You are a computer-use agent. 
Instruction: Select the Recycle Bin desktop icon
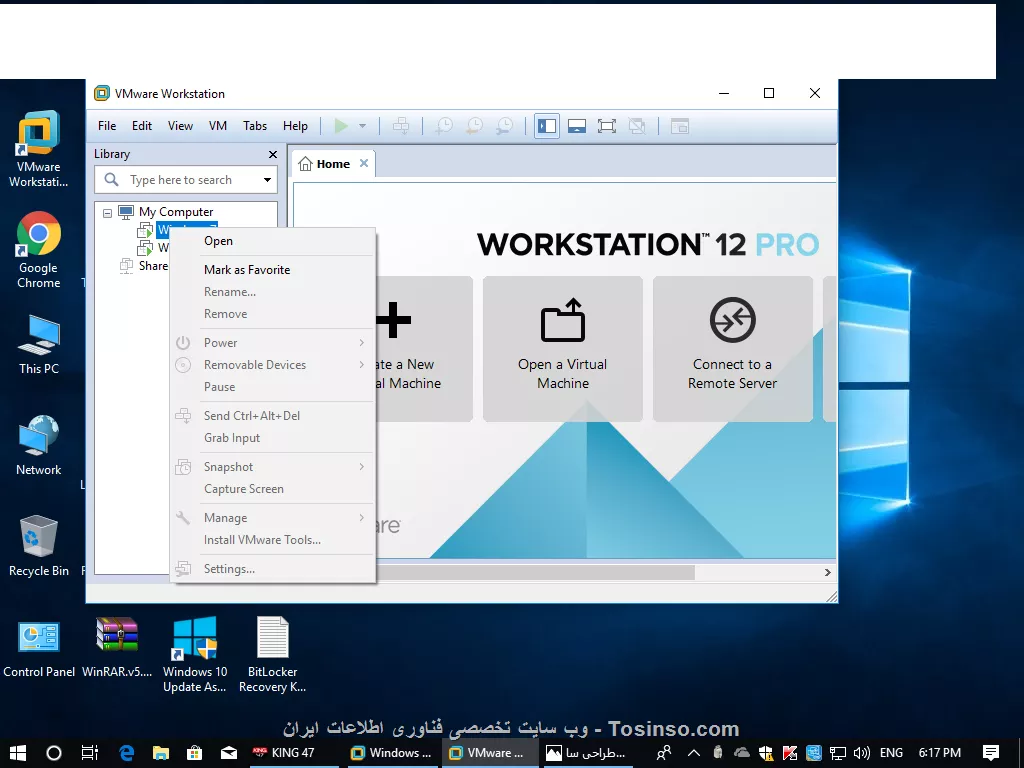coord(39,546)
